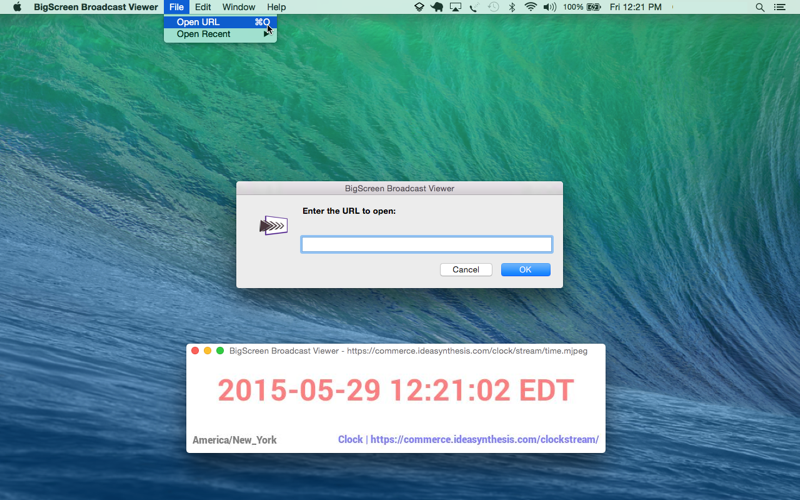Open the Bluetooth menu icon
800x500 pixels.
[512, 7]
